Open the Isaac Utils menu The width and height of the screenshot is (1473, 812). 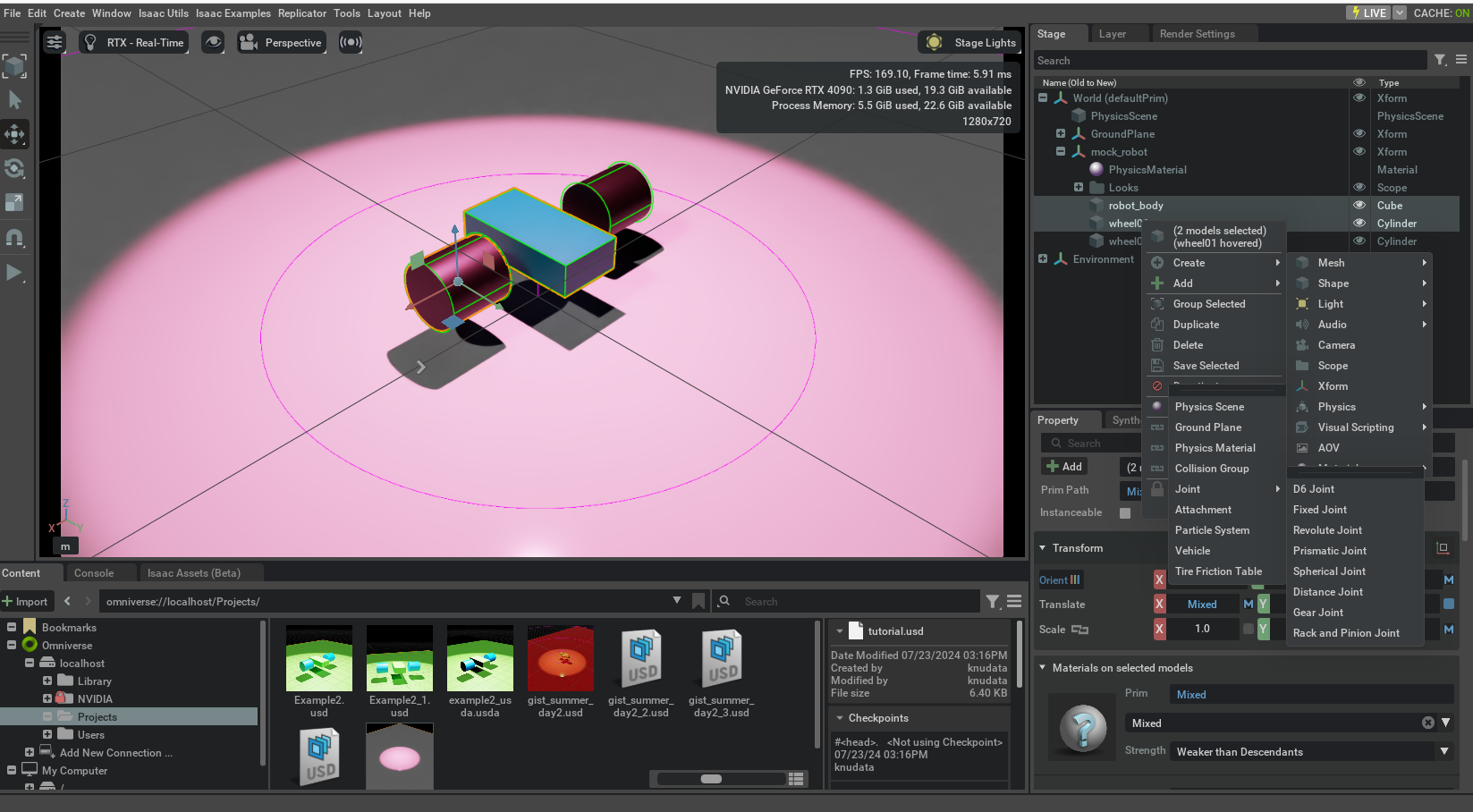click(x=164, y=13)
